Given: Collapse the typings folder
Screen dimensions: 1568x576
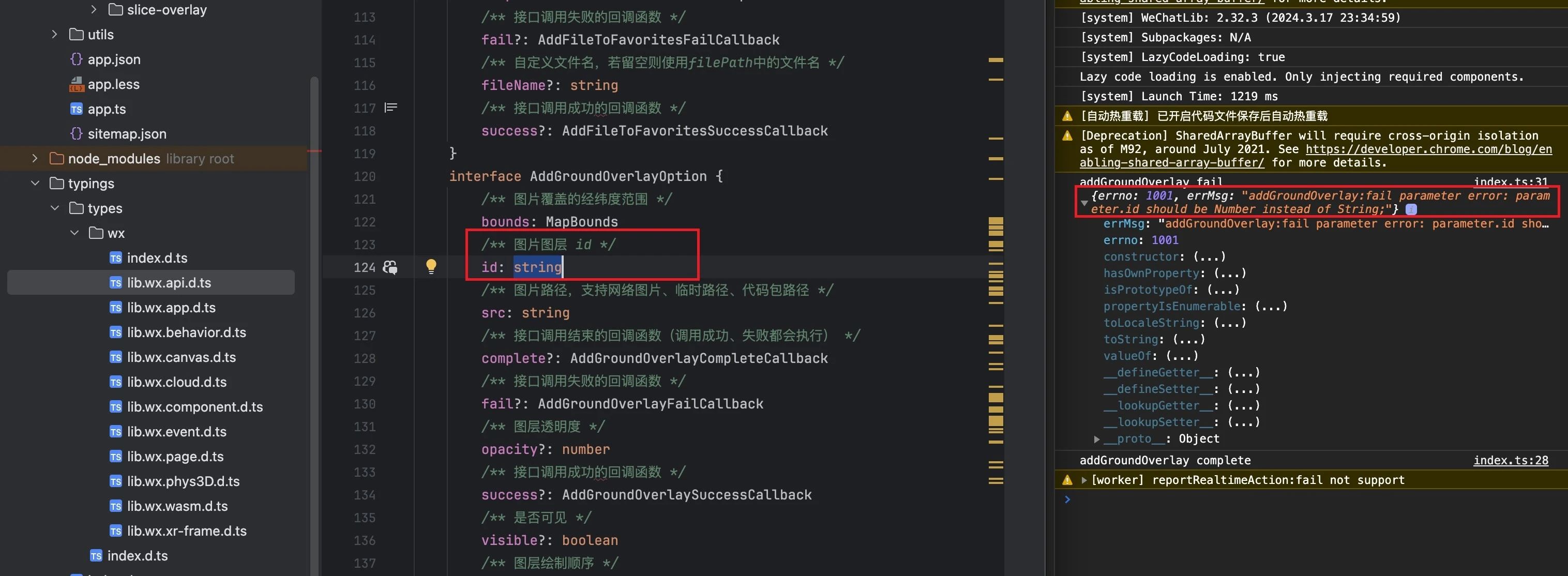Looking at the screenshot, I should (35, 183).
